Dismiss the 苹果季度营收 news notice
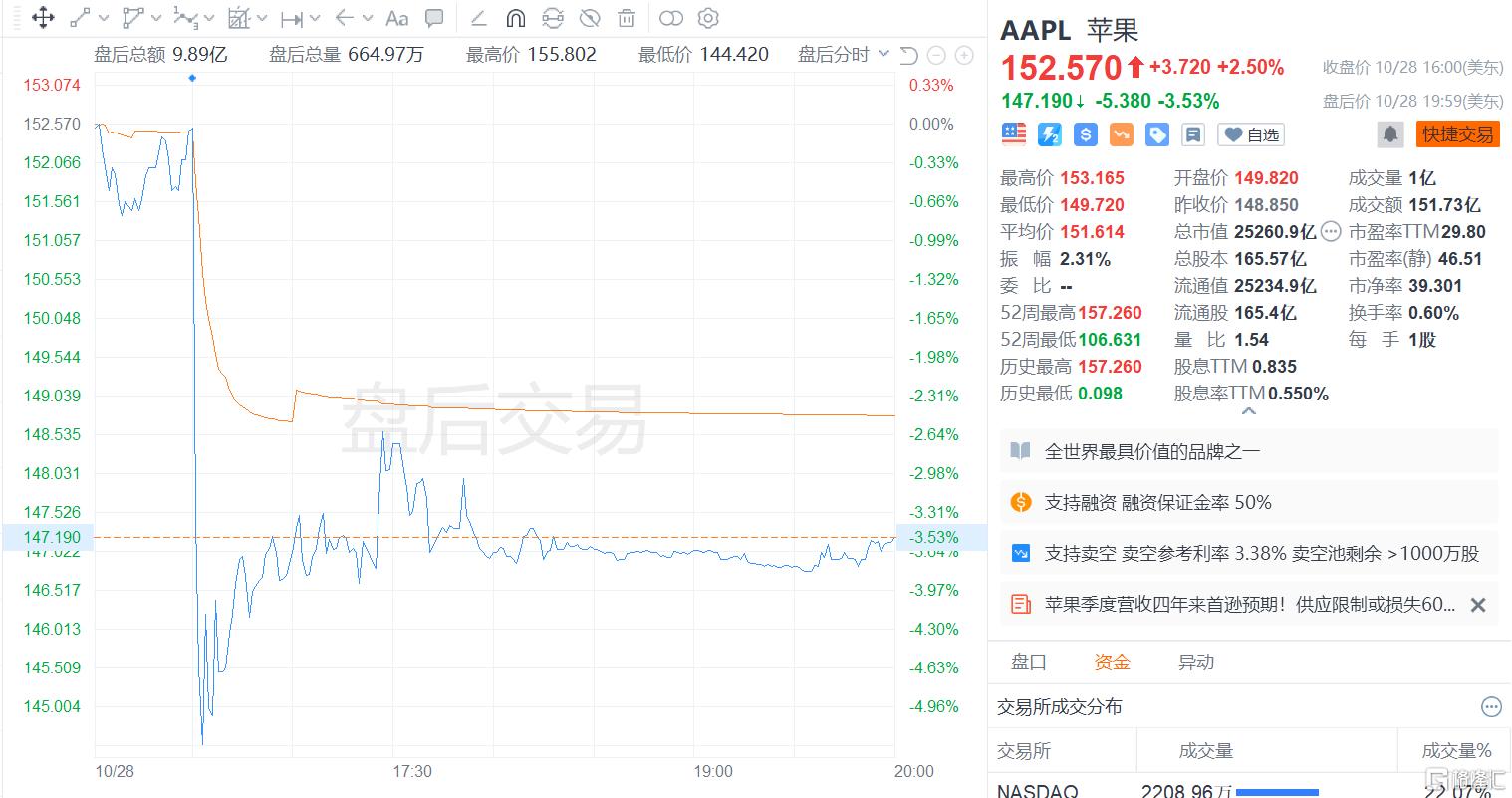Viewport: 1512px width, 798px height. click(1478, 604)
